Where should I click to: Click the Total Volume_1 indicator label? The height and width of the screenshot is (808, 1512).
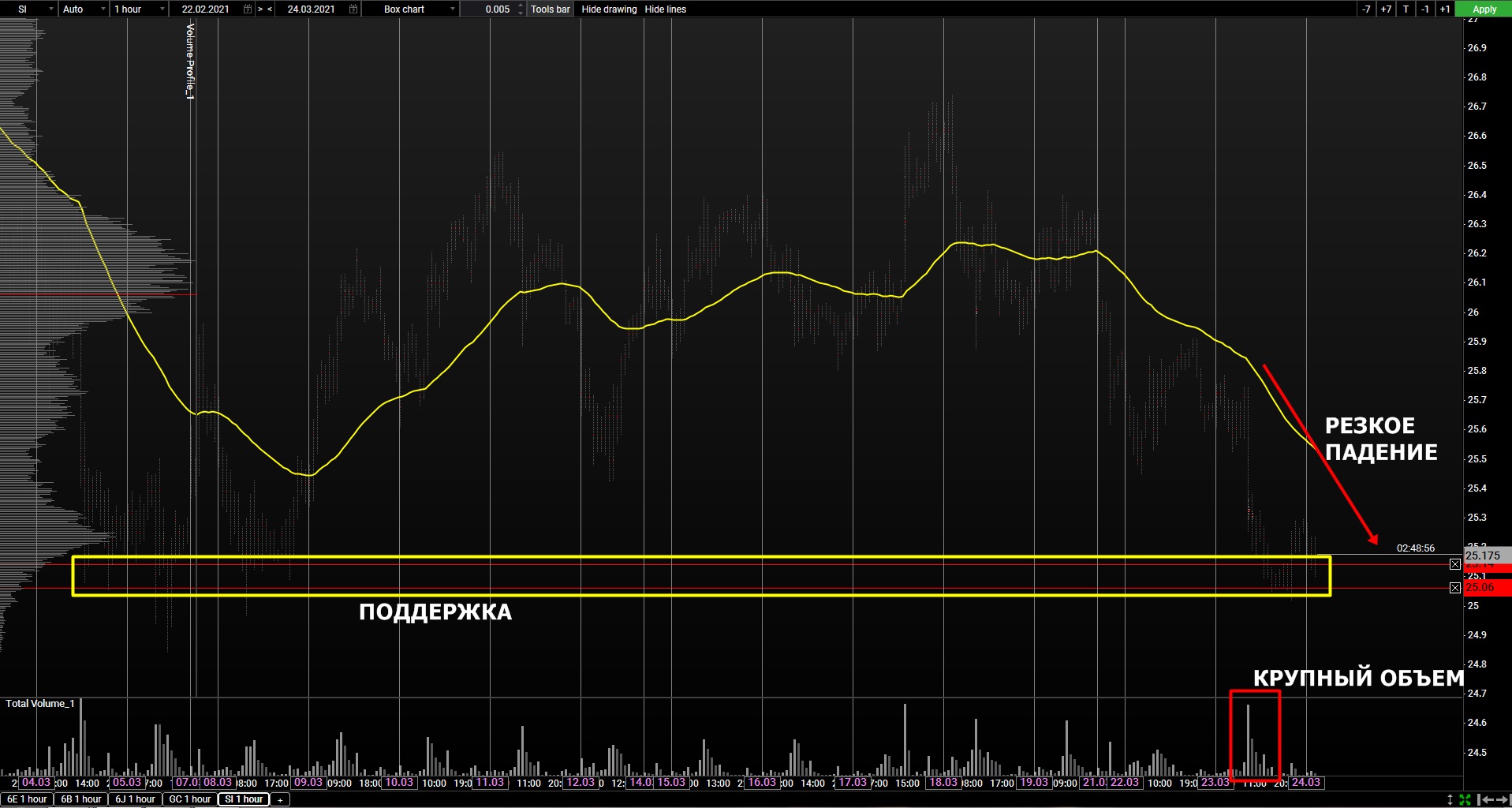coord(40,703)
